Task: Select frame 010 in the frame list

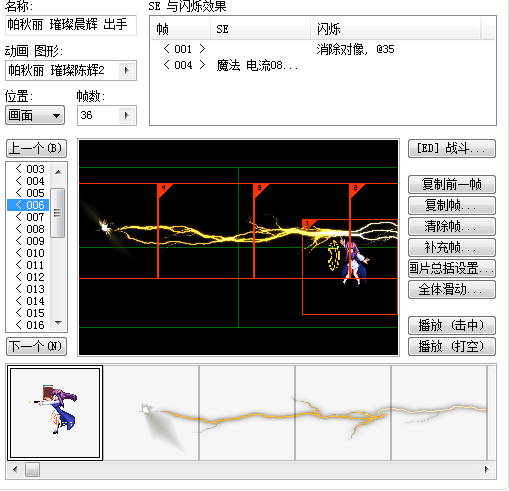Action: point(29,253)
